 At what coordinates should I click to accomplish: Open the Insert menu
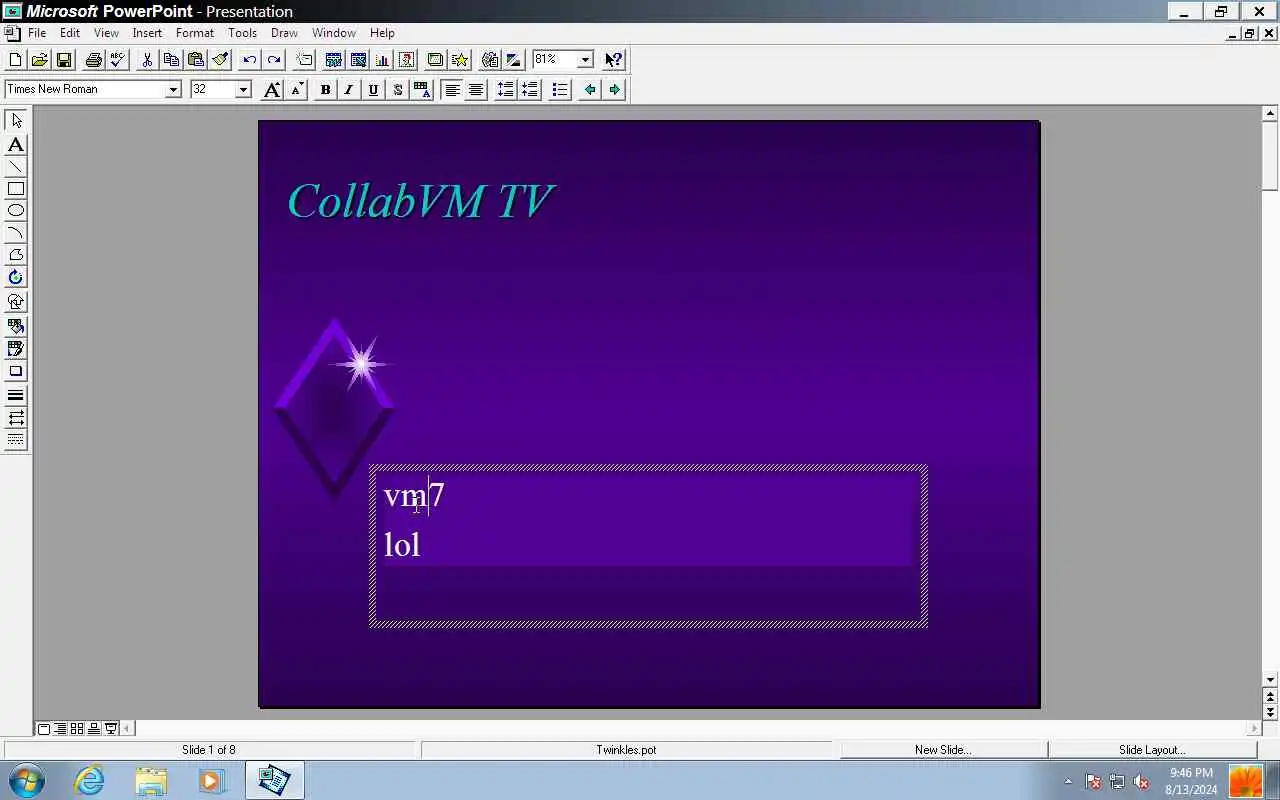coord(147,33)
